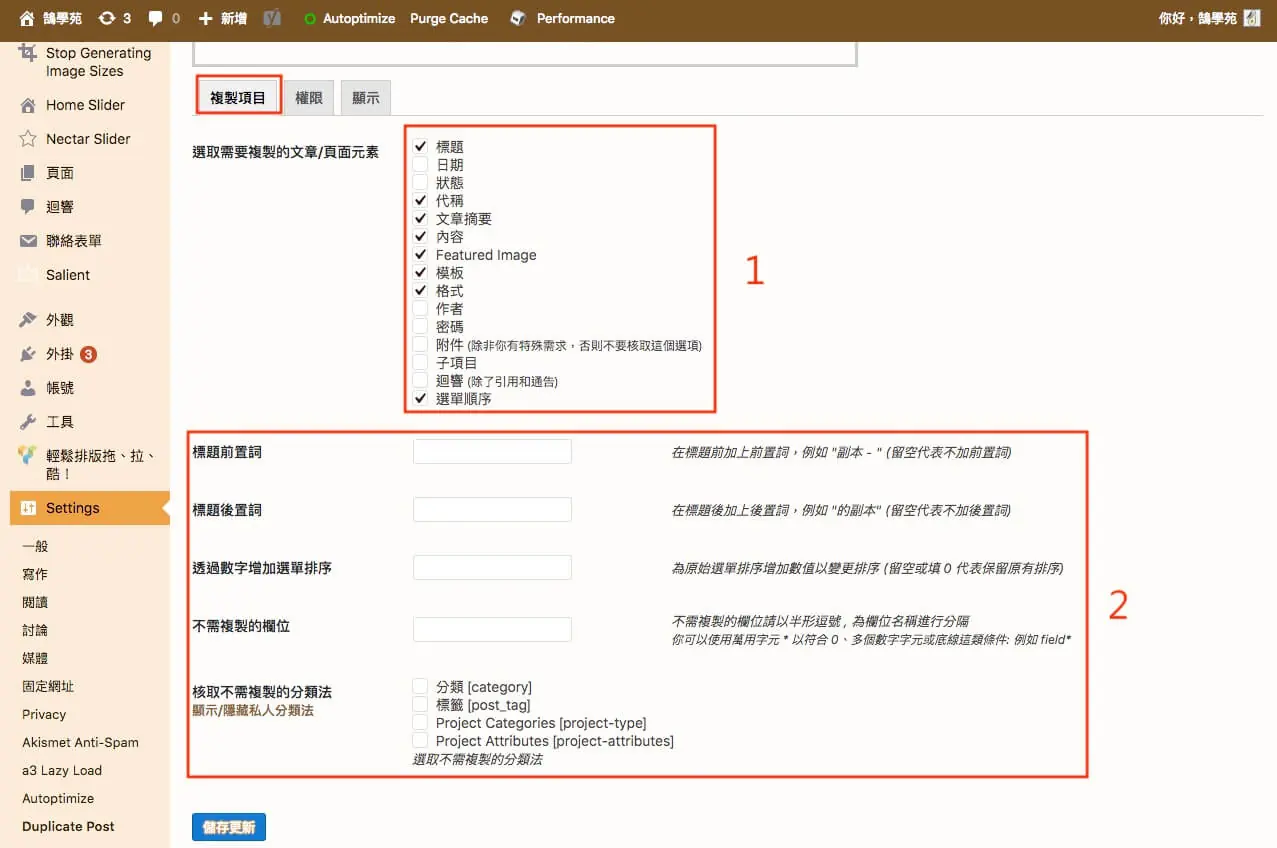Click the 透過數字增加選單排序 input field

(492, 568)
